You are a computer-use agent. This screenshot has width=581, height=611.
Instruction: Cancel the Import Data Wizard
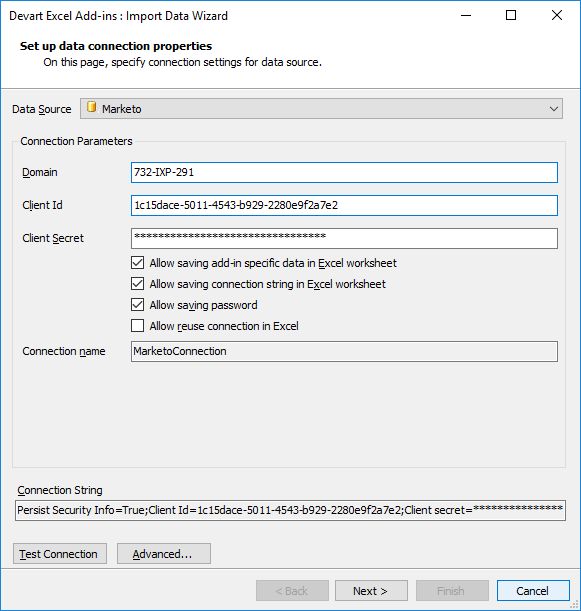coord(533,591)
